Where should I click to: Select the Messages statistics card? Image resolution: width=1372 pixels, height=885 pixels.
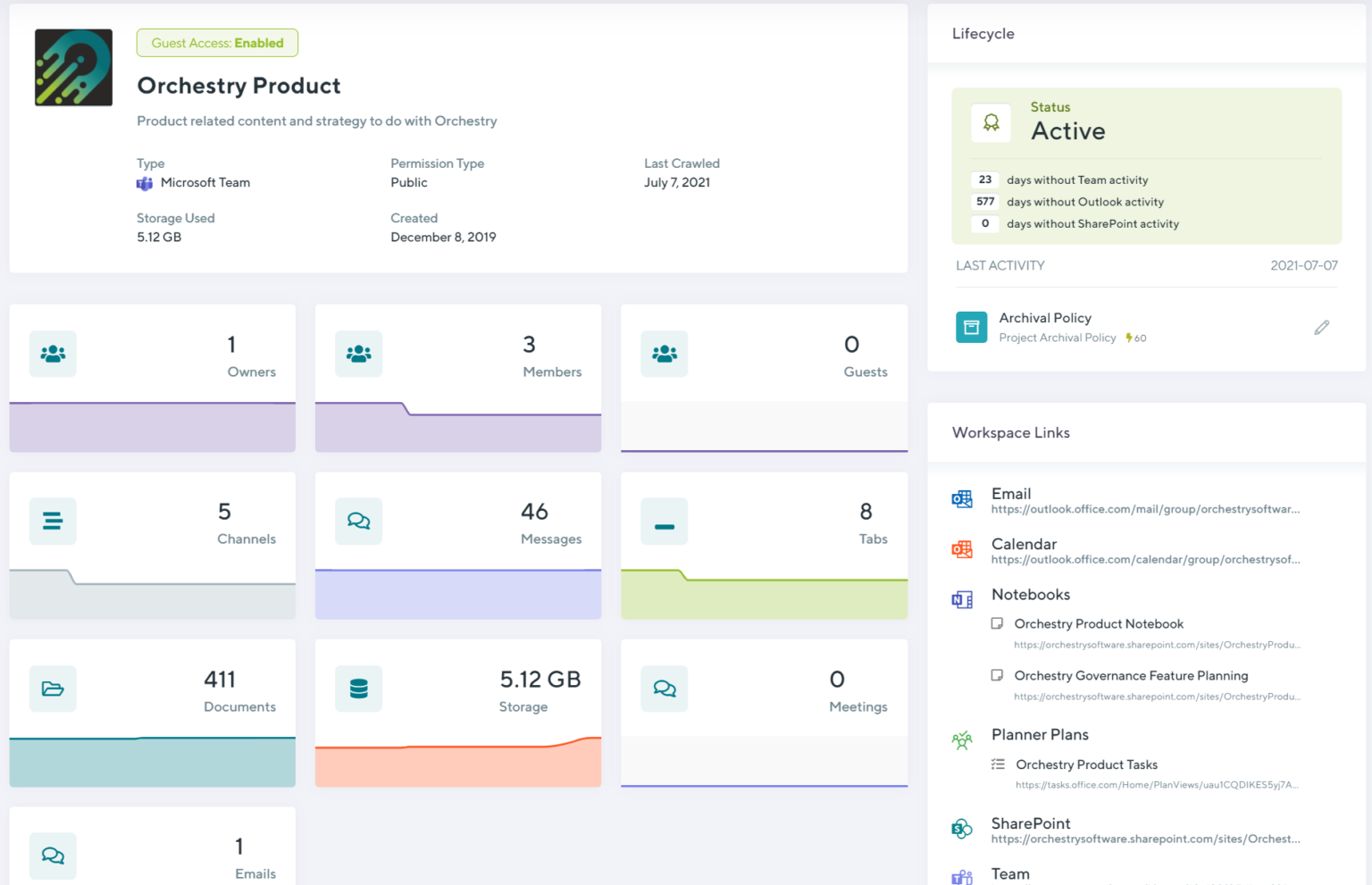coord(457,546)
